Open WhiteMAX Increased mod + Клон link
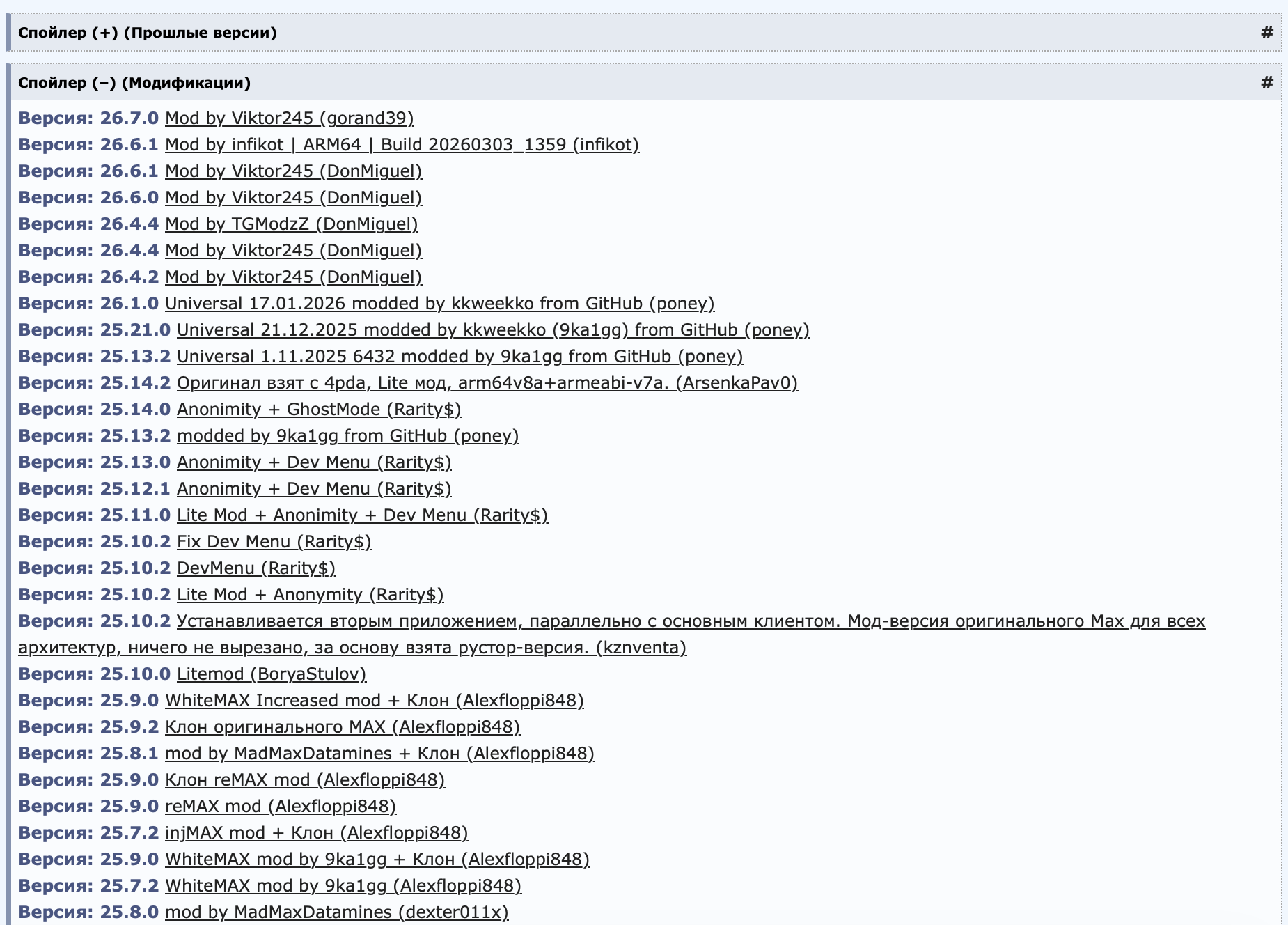1288x925 pixels. pos(374,701)
